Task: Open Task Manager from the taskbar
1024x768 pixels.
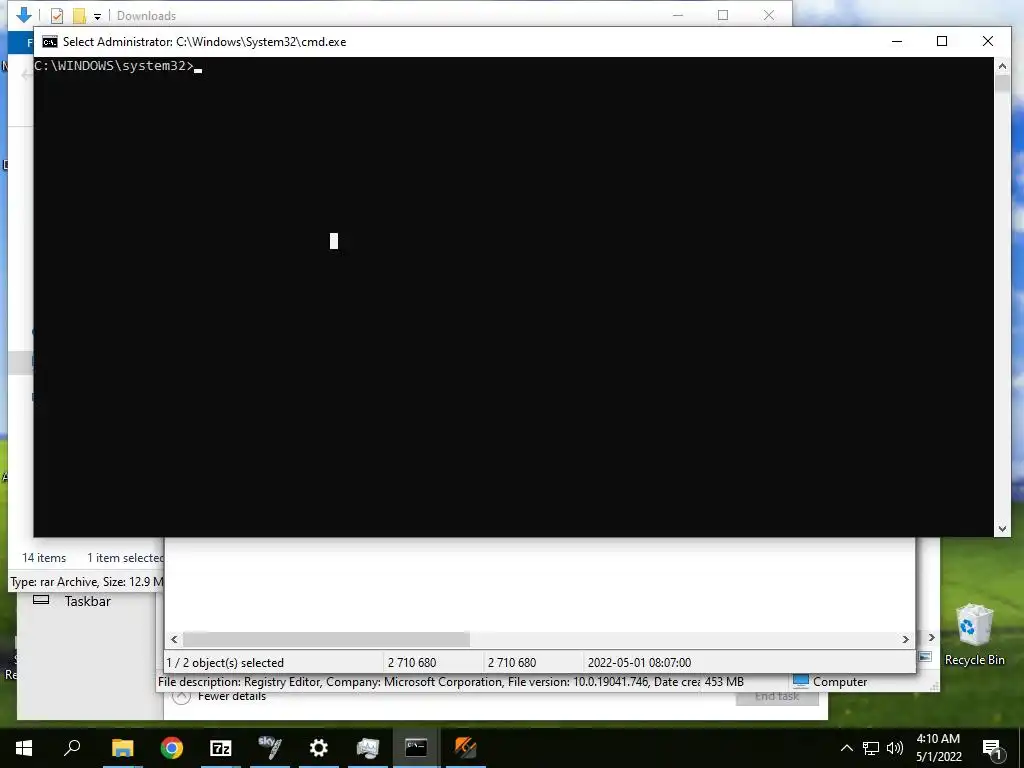Action: click(x=368, y=748)
